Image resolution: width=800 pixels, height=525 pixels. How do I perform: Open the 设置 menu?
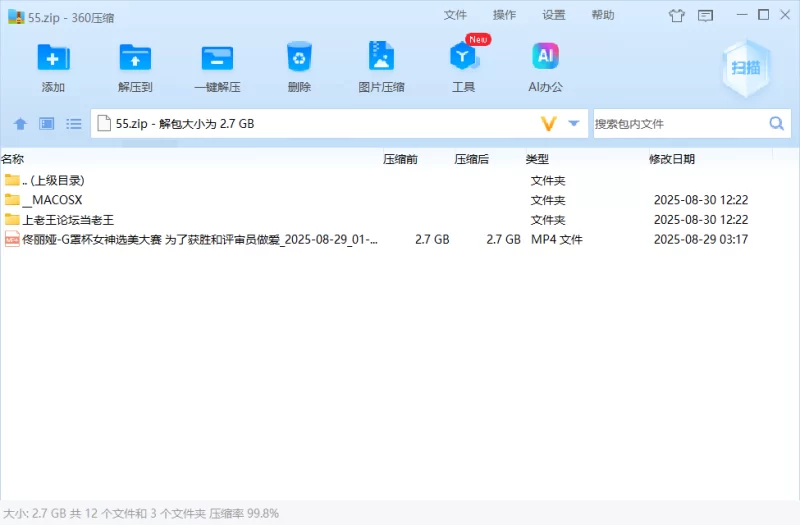tap(554, 15)
